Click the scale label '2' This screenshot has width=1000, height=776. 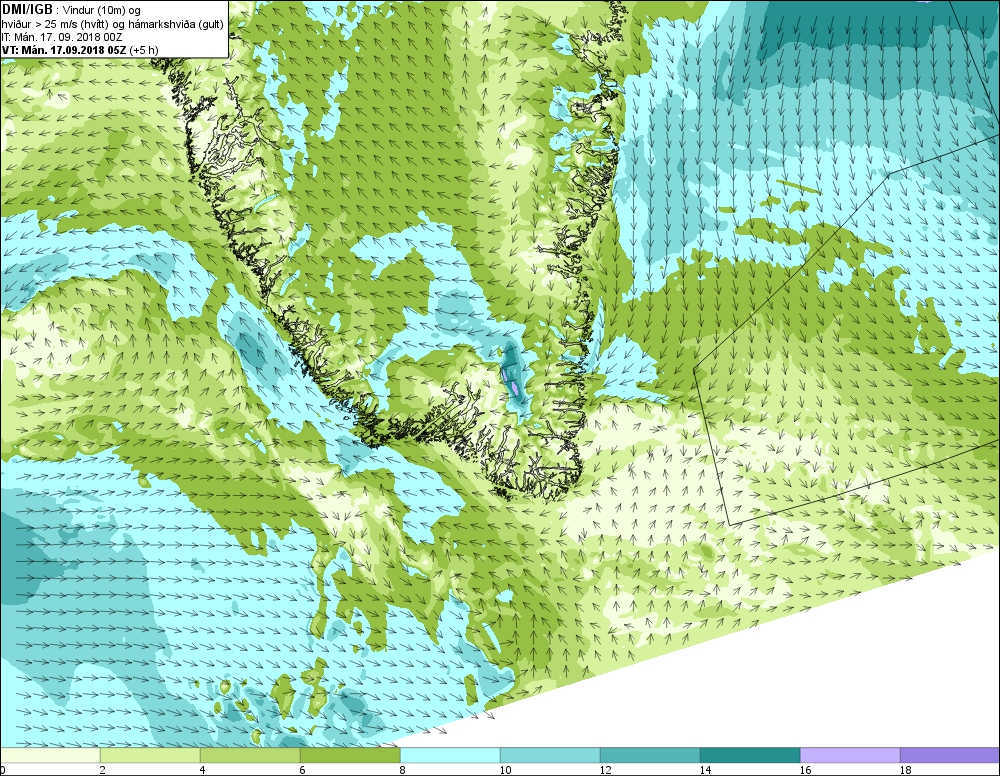click(103, 770)
